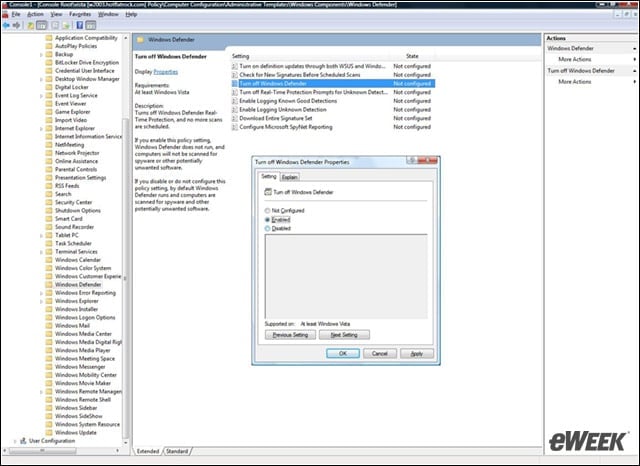Viewport: 640px width, 466px height.
Task: Click the console tree horizontal scrollbar
Action: coord(42,450)
